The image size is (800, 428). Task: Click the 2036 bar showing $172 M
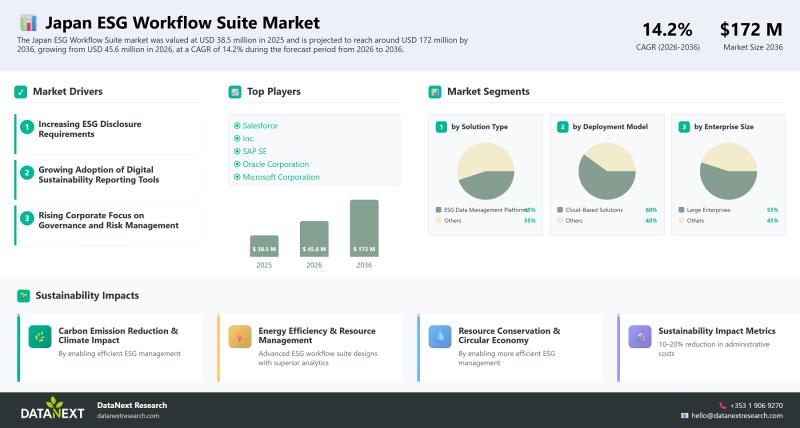364,228
